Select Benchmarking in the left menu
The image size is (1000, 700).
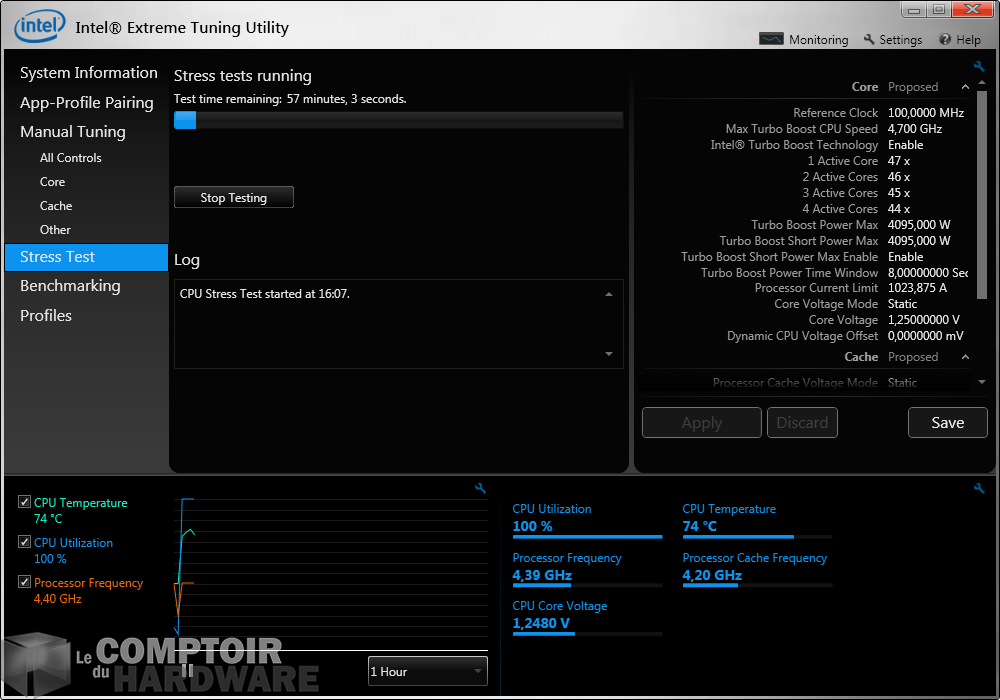click(70, 286)
